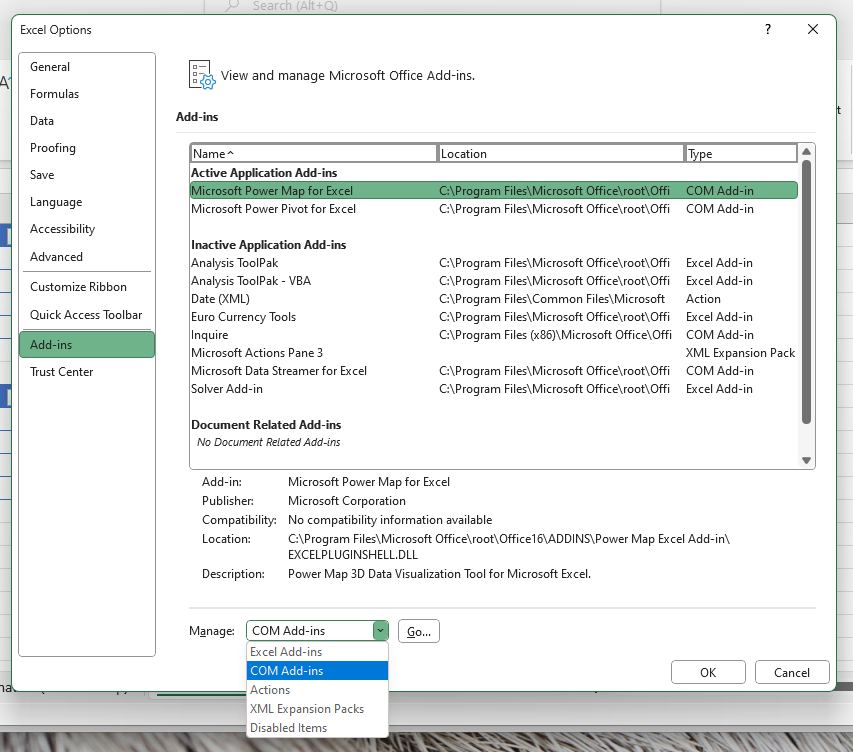Click the add-ins list scrollbar thumb

click(806, 292)
